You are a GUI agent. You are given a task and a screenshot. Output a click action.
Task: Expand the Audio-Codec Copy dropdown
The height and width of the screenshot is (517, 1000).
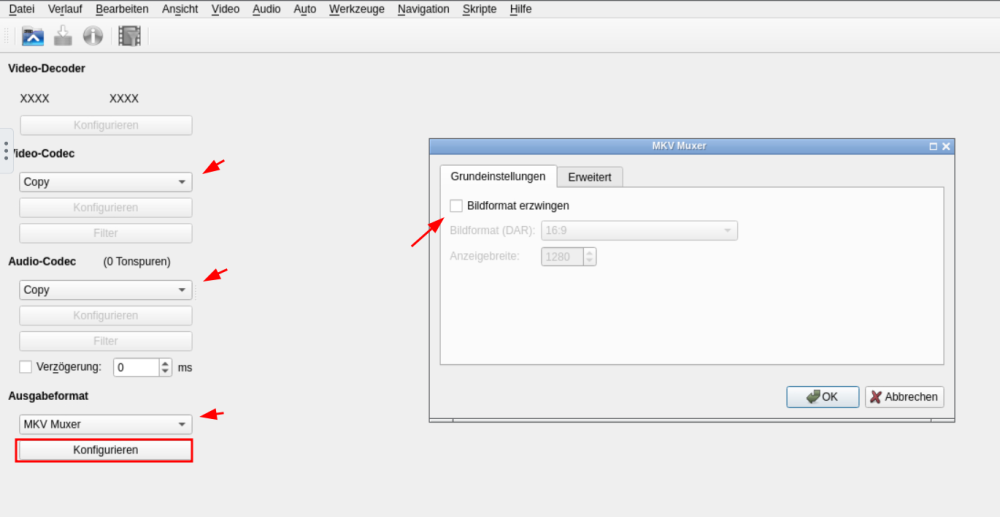106,290
